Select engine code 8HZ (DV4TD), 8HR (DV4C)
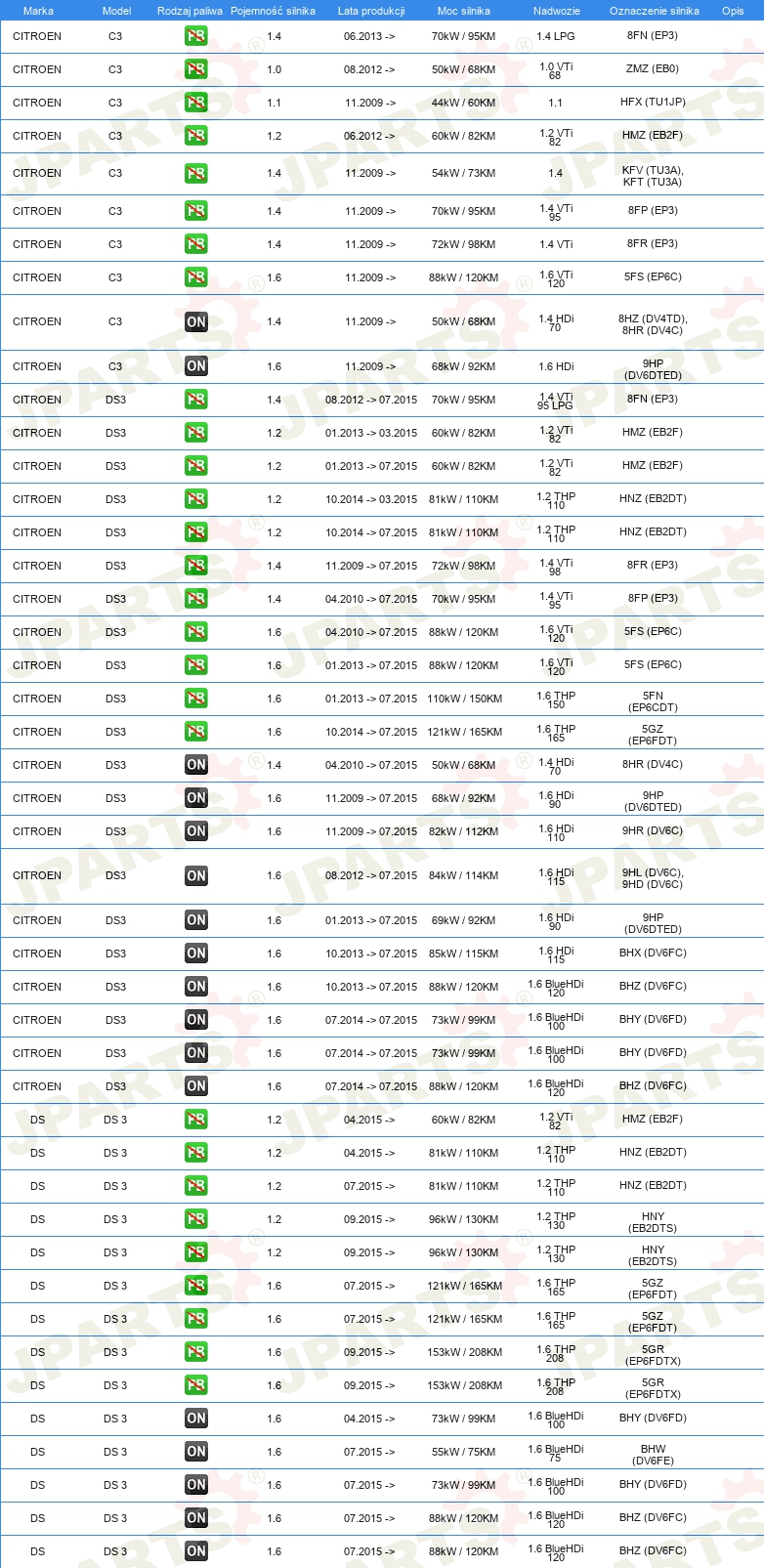764x1568 pixels. (x=653, y=324)
